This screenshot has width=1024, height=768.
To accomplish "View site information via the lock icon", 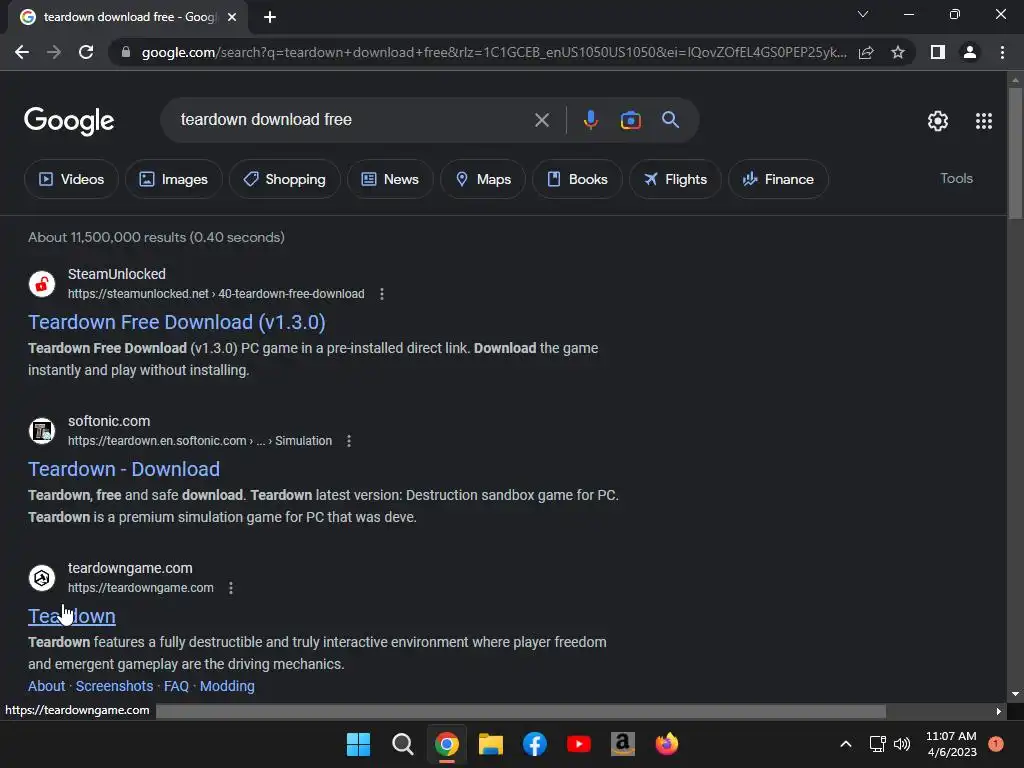I will point(126,52).
